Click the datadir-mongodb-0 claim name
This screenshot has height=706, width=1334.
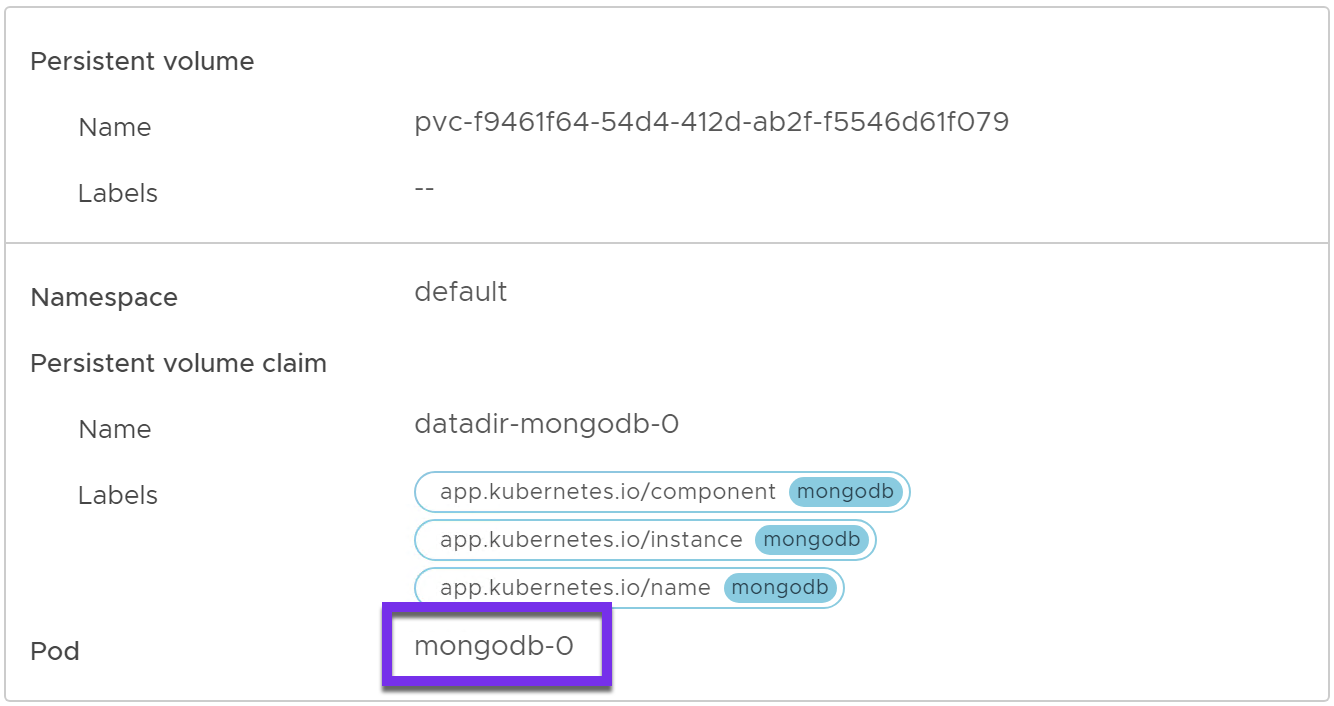(546, 425)
